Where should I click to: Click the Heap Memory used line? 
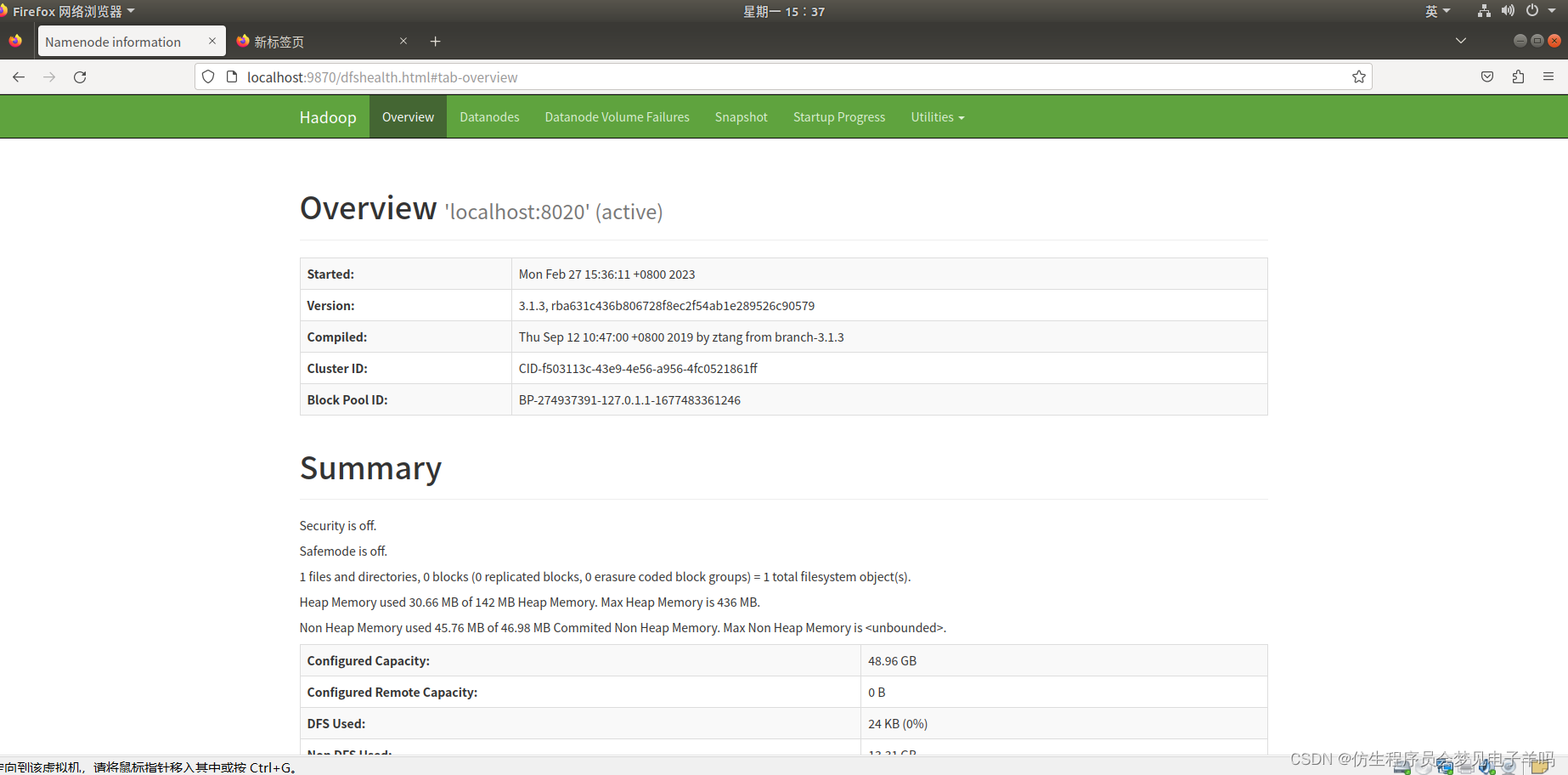pos(529,602)
